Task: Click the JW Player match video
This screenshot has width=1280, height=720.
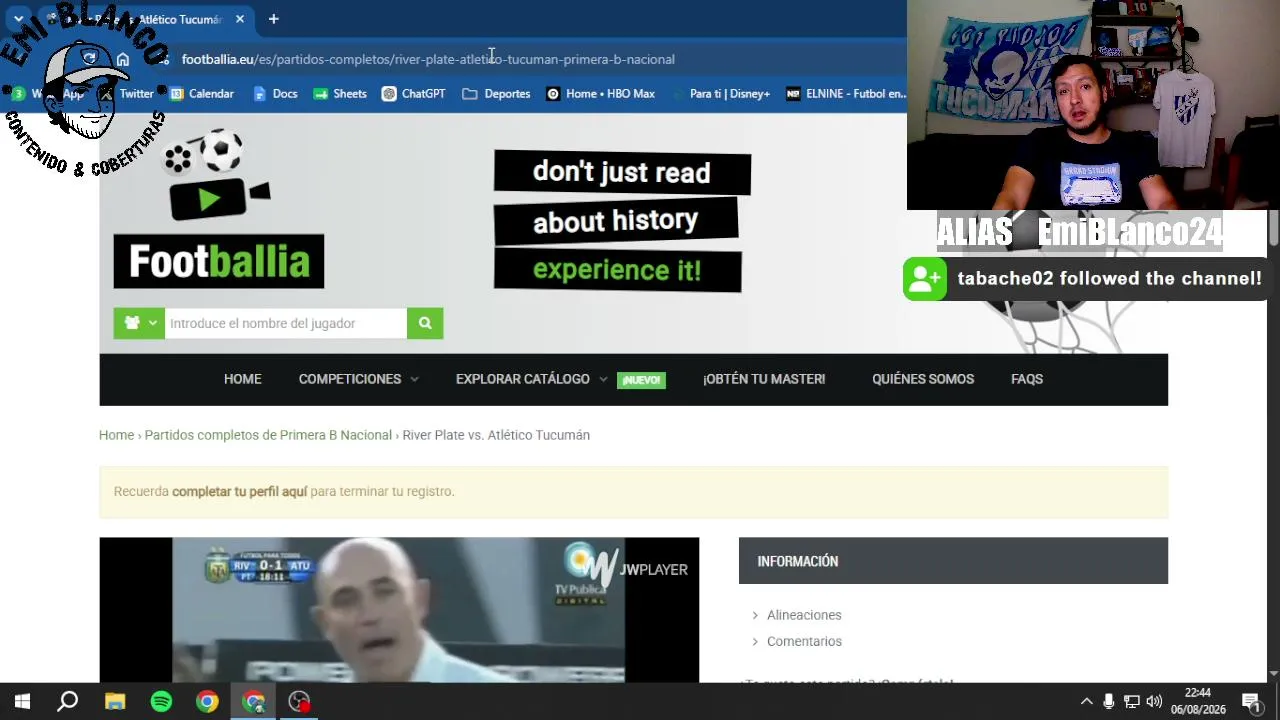Action: coord(399,610)
